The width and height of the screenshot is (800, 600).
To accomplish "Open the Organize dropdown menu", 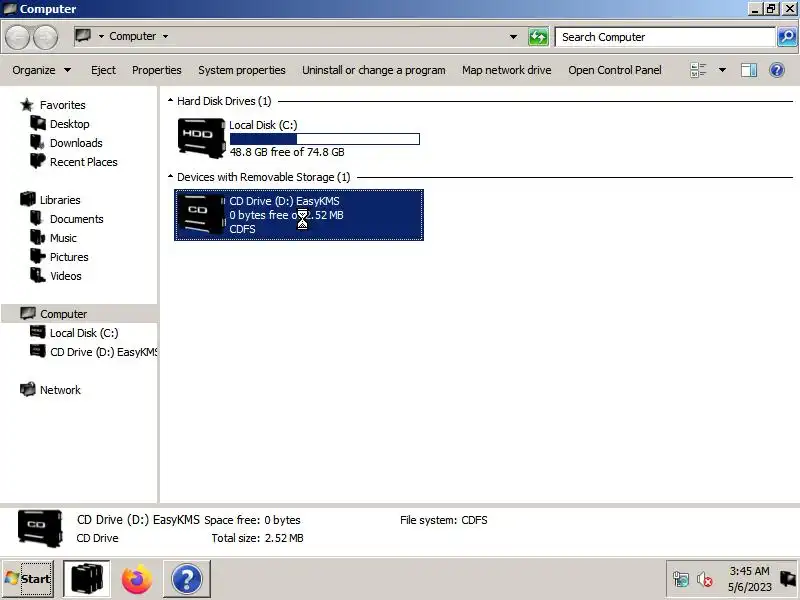I will tap(42, 70).
